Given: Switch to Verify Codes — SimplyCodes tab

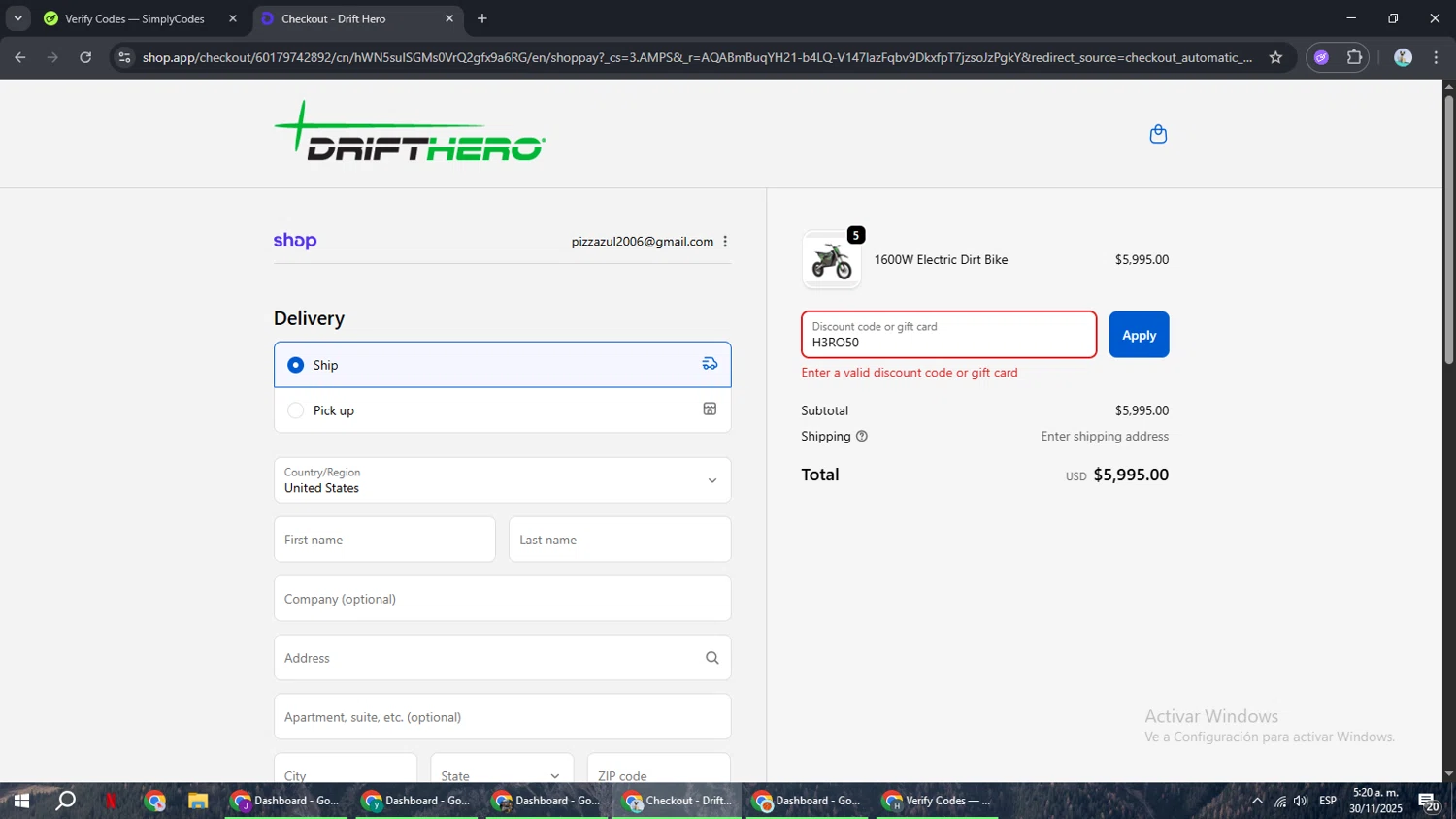Looking at the screenshot, I should [134, 18].
